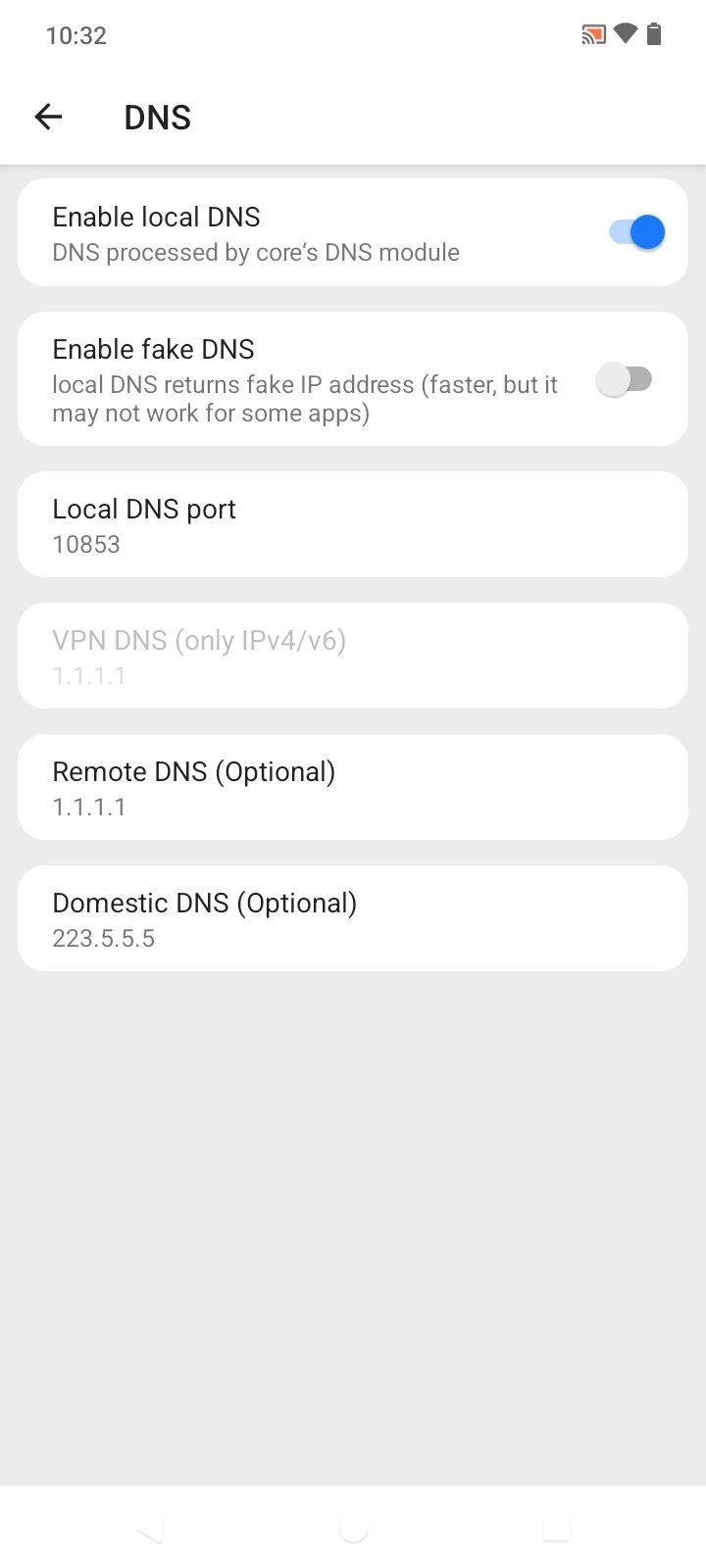Screen dimensions: 706x1568
Task: Click the port value 10853
Action: pos(86,544)
